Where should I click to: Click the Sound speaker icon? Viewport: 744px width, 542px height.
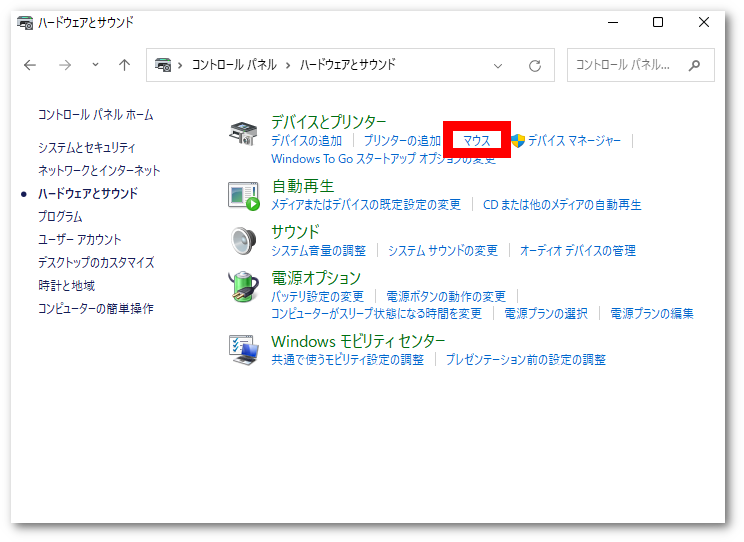[x=243, y=241]
